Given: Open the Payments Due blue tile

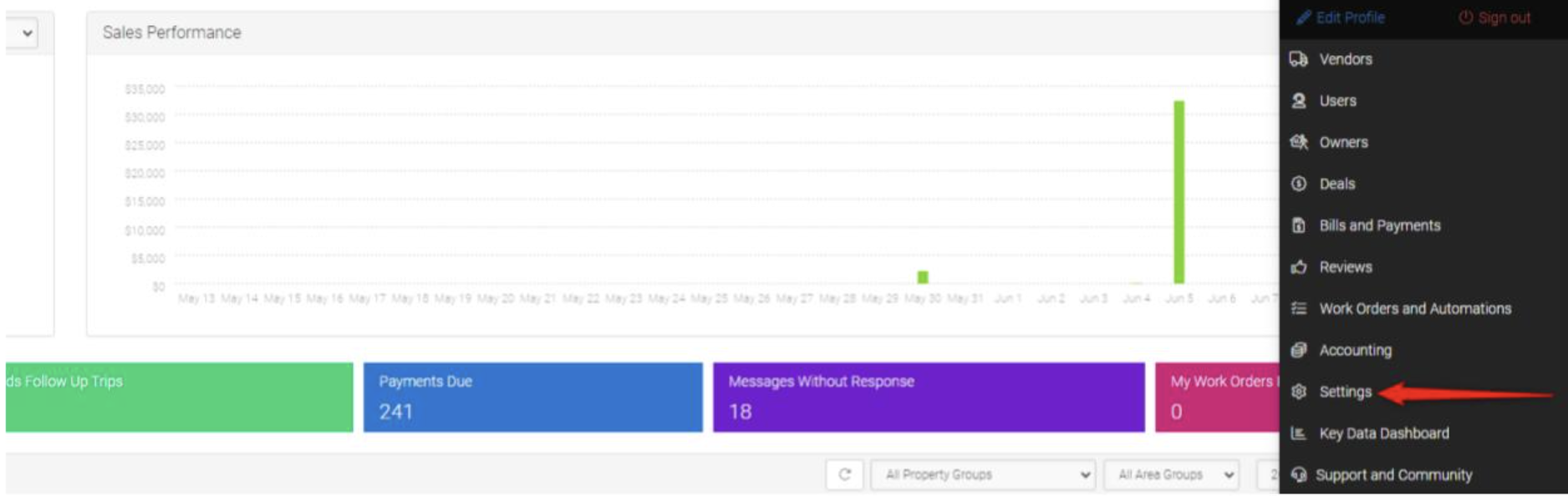Looking at the screenshot, I should tap(532, 397).
